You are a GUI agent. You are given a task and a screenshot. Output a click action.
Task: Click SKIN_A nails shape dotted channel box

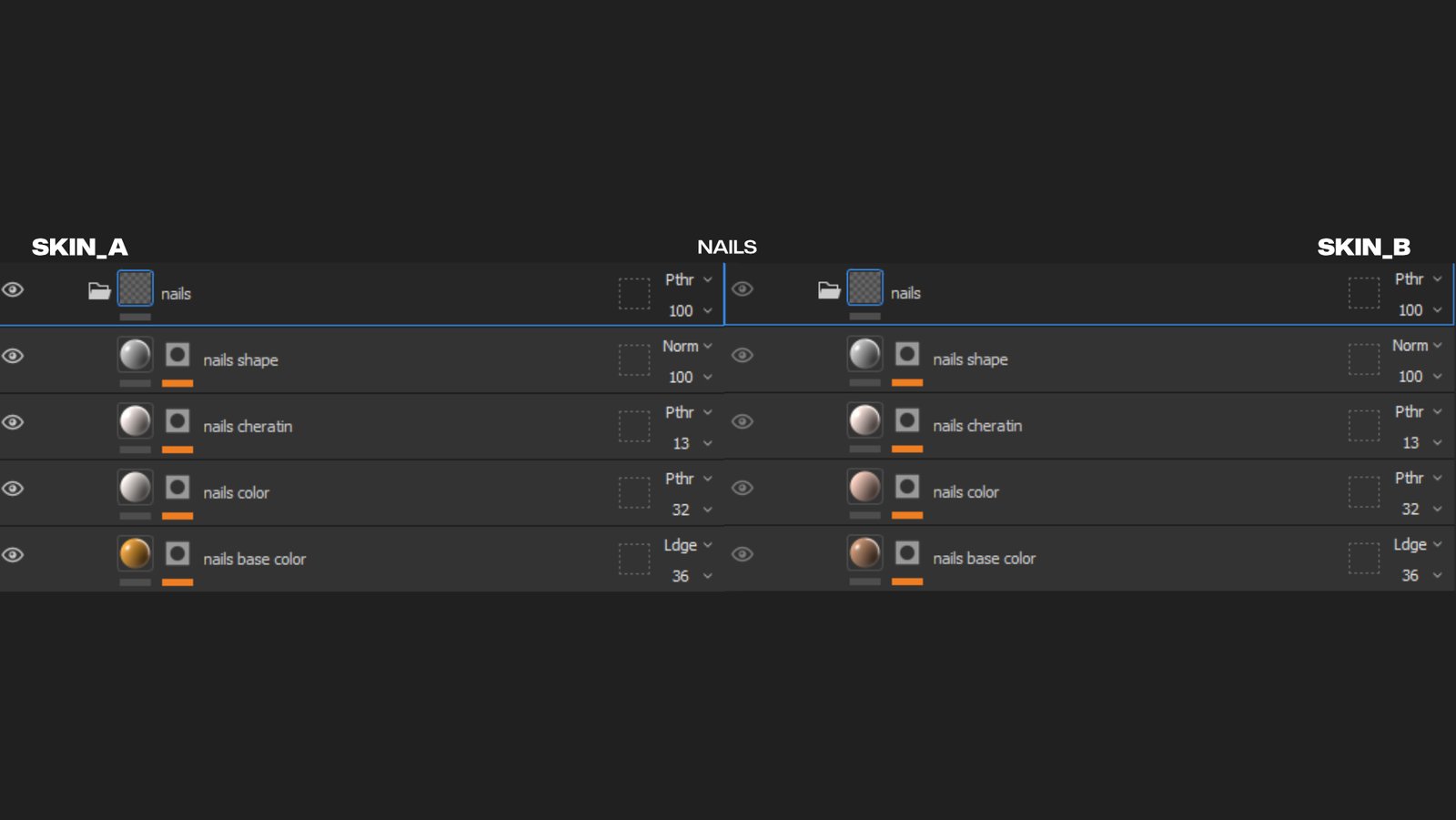point(634,360)
